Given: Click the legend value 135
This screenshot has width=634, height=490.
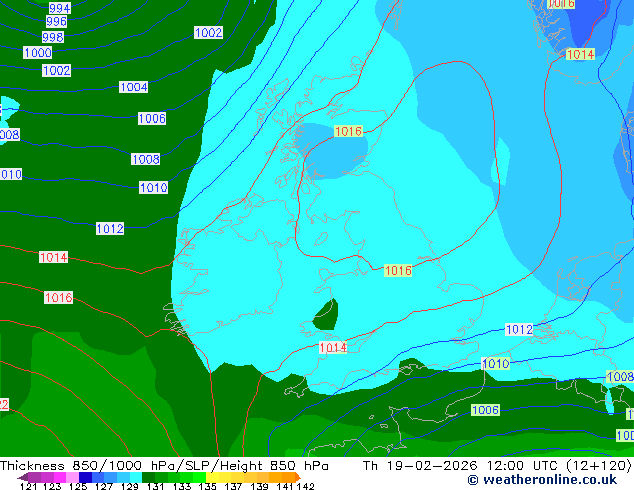Looking at the screenshot, I should coord(207,486).
